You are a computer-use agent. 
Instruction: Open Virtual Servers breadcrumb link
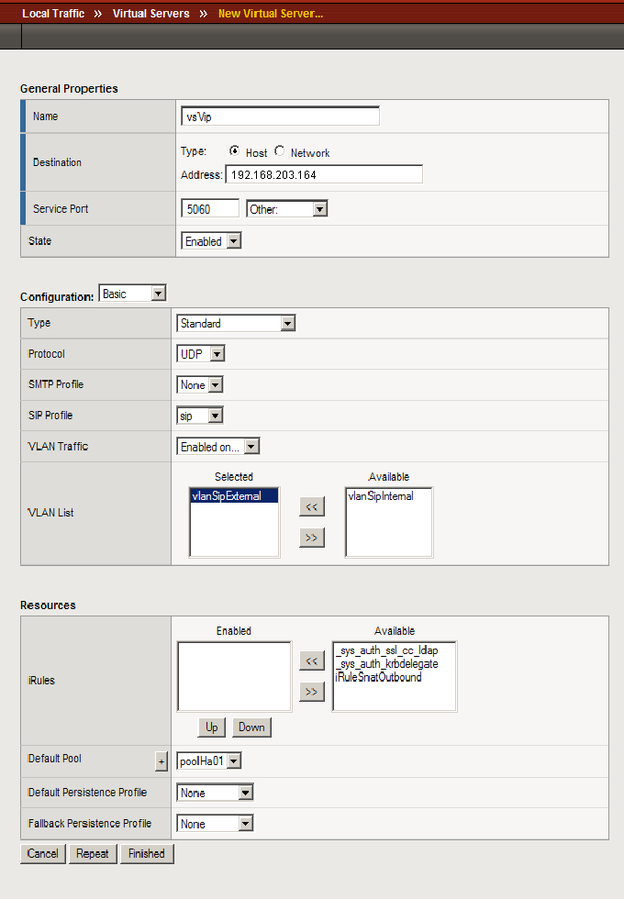pyautogui.click(x=151, y=14)
